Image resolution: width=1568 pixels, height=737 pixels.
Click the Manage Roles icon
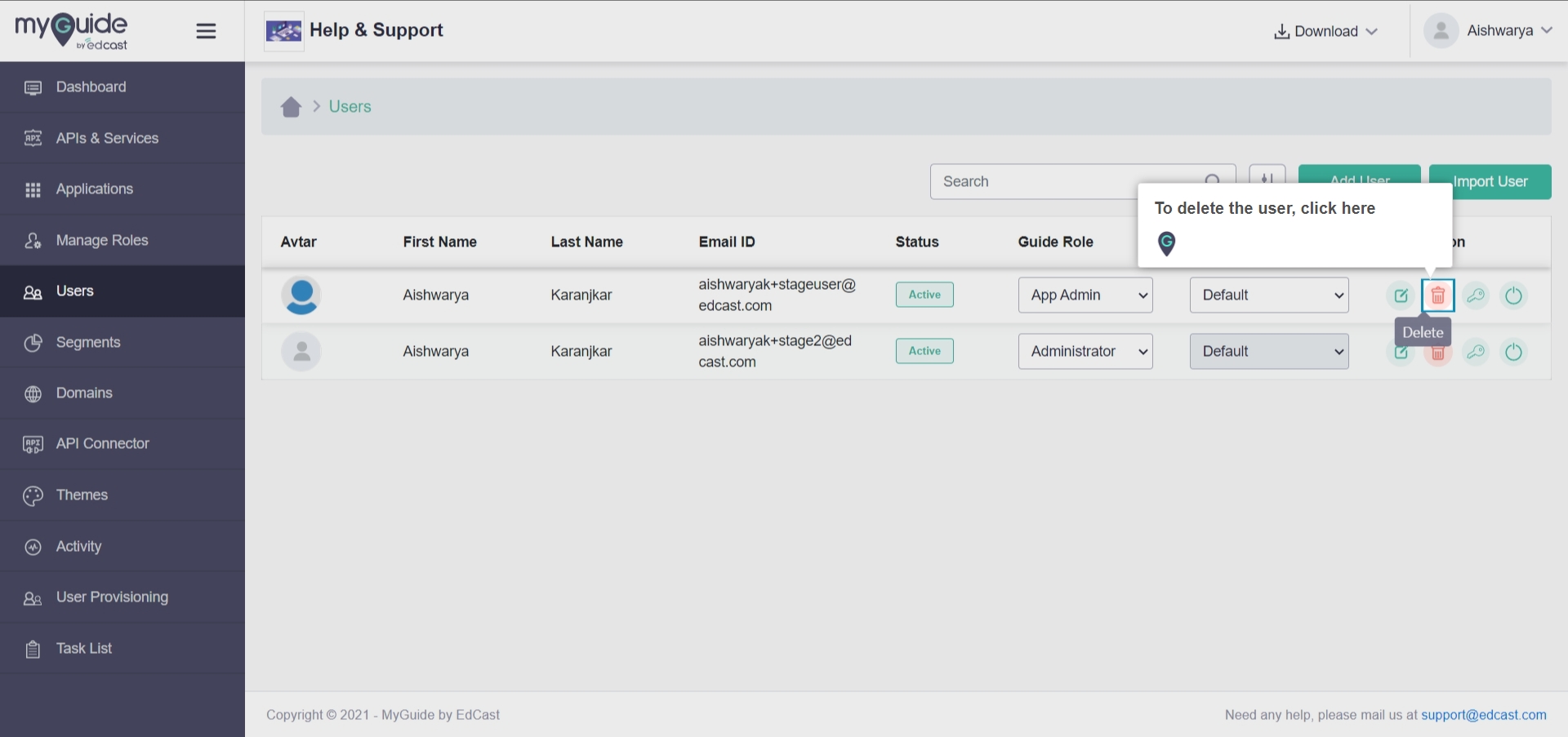(x=33, y=241)
